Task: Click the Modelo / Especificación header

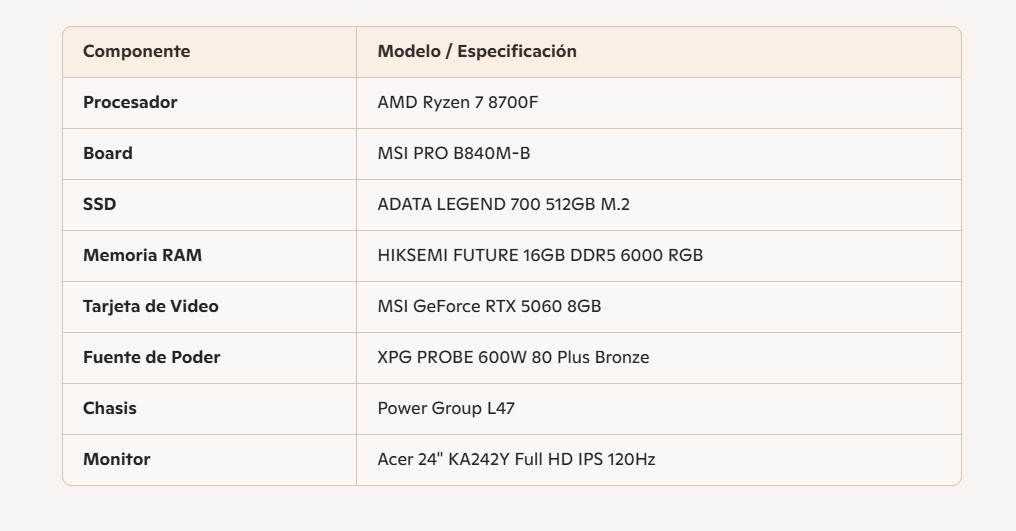Action: coord(477,52)
